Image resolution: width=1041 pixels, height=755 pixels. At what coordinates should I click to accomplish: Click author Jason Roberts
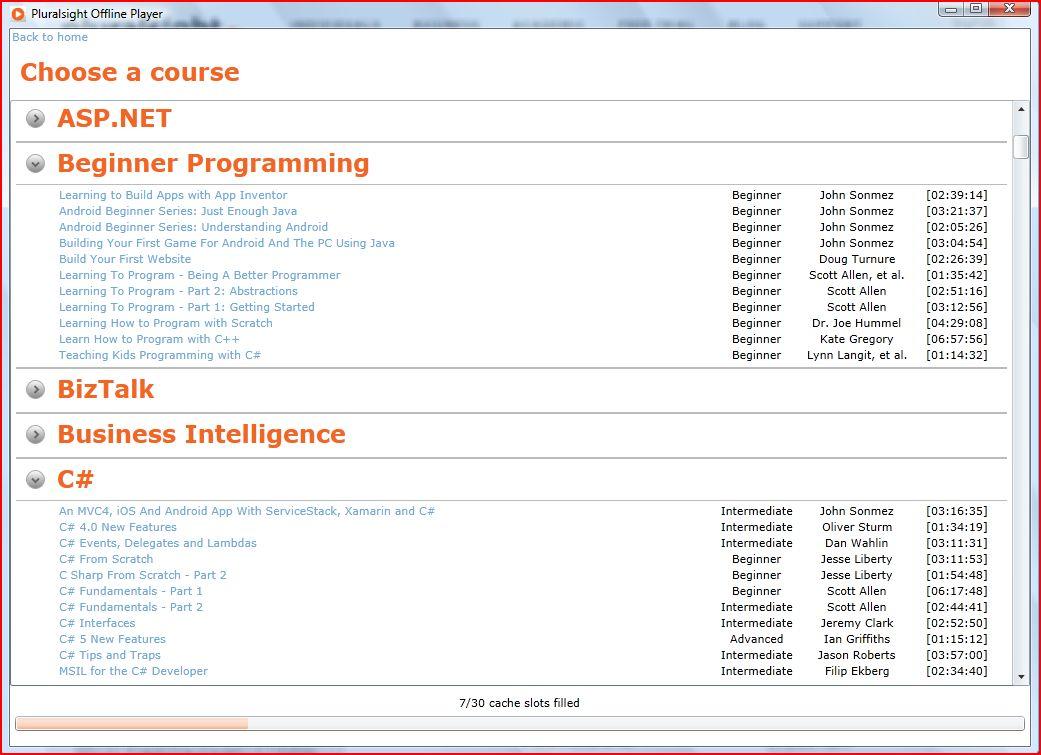pyautogui.click(x=856, y=655)
